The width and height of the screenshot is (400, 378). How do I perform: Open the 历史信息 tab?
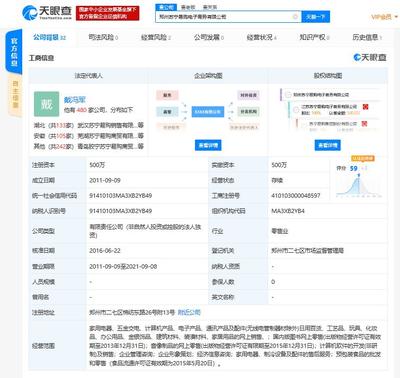pyautogui.click(x=367, y=37)
